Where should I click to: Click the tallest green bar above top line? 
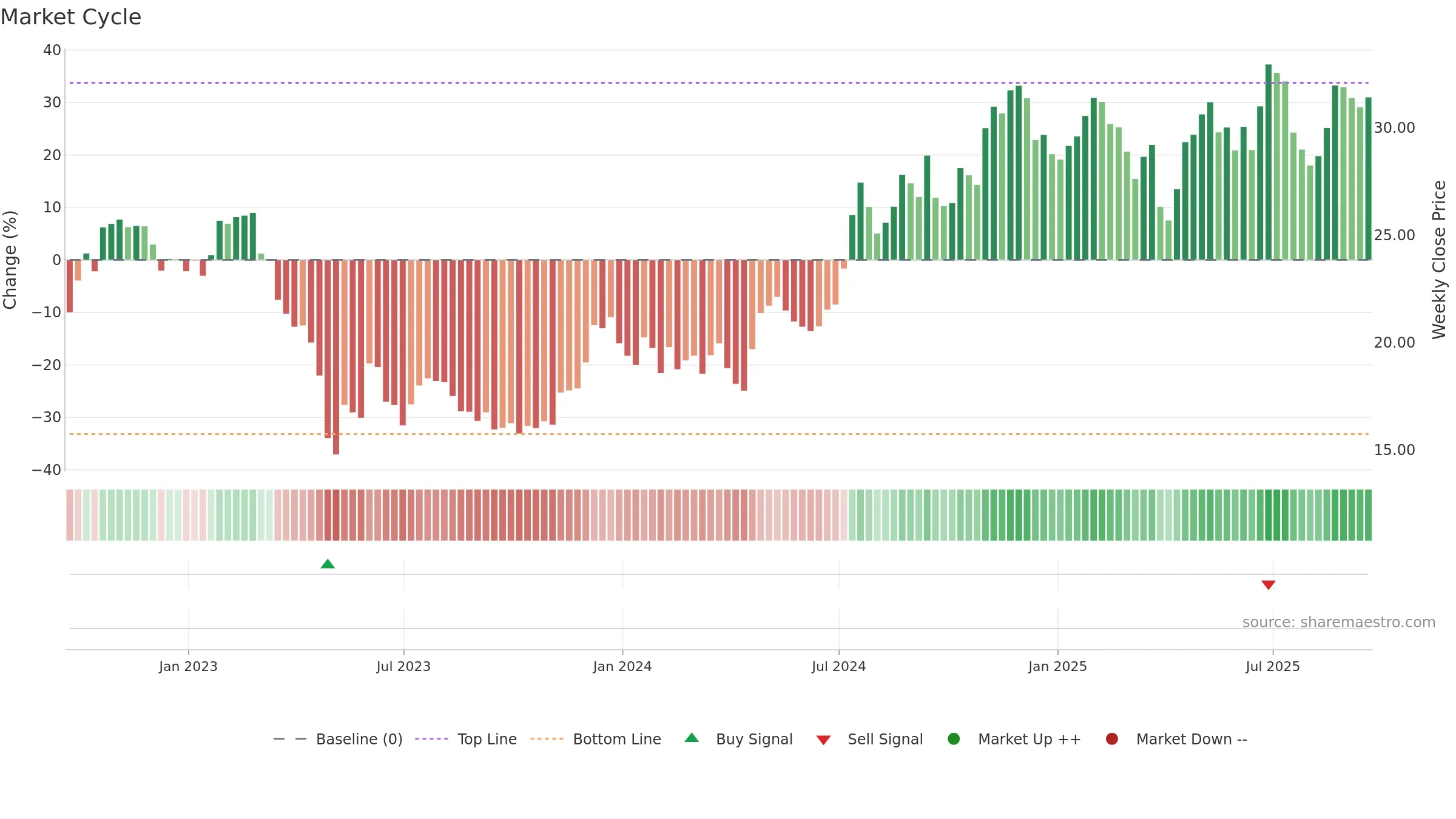1269,162
